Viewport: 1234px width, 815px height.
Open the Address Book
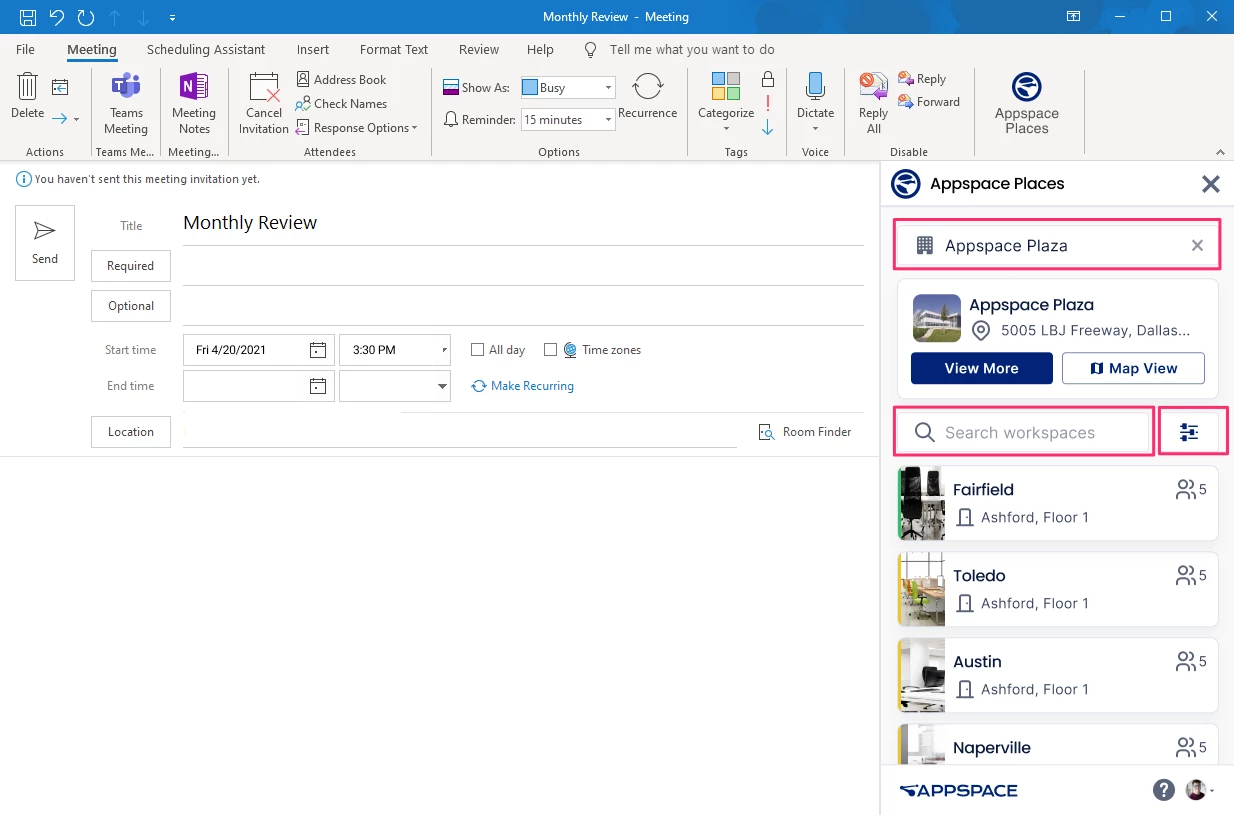341,79
